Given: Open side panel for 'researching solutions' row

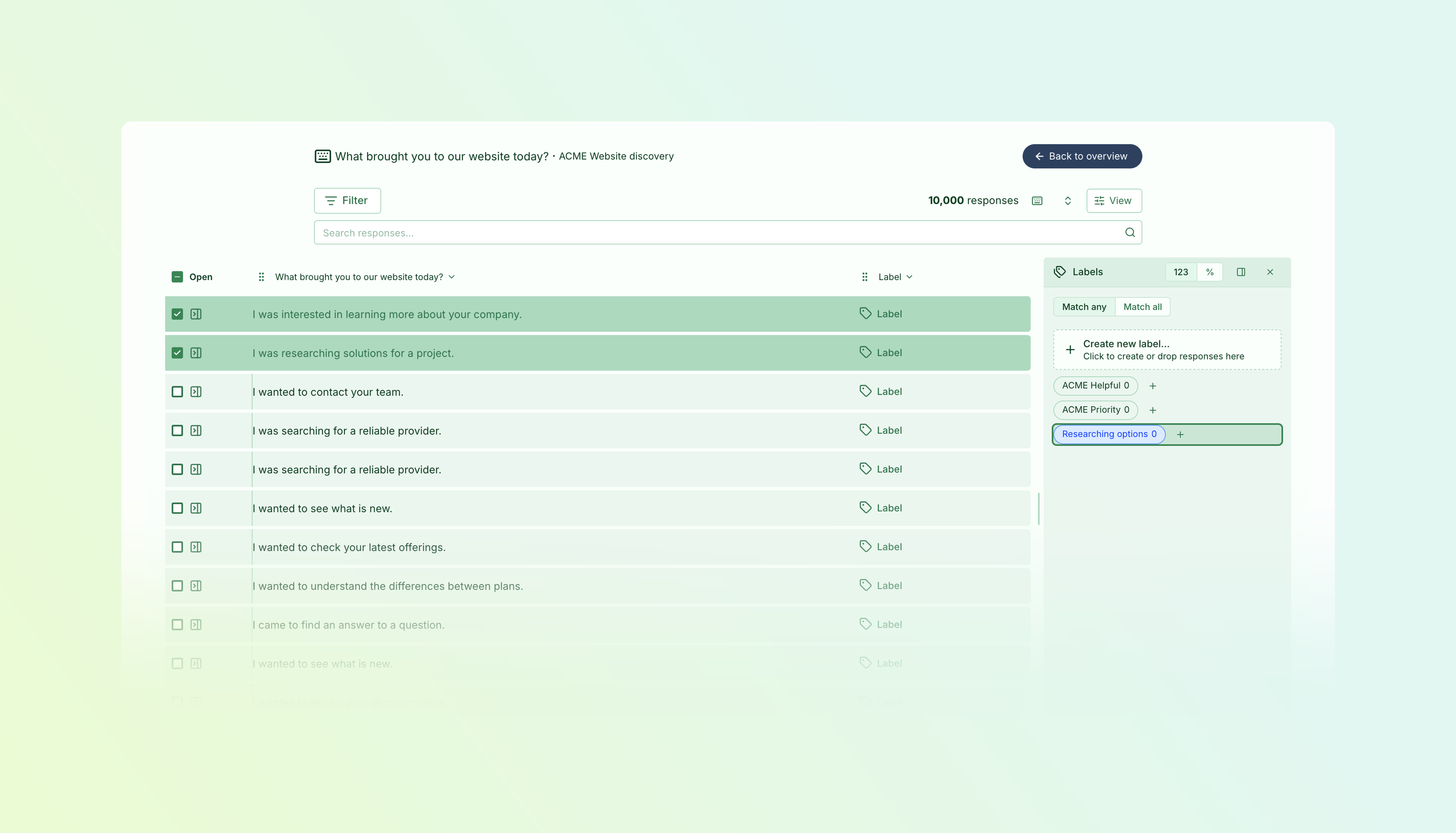Looking at the screenshot, I should [196, 353].
